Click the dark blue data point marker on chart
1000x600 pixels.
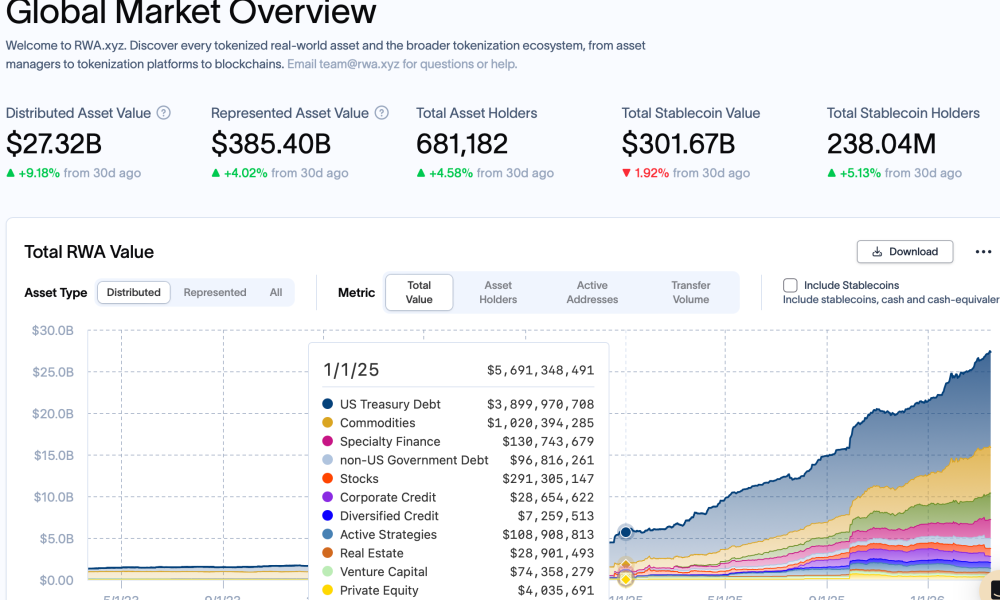(626, 532)
